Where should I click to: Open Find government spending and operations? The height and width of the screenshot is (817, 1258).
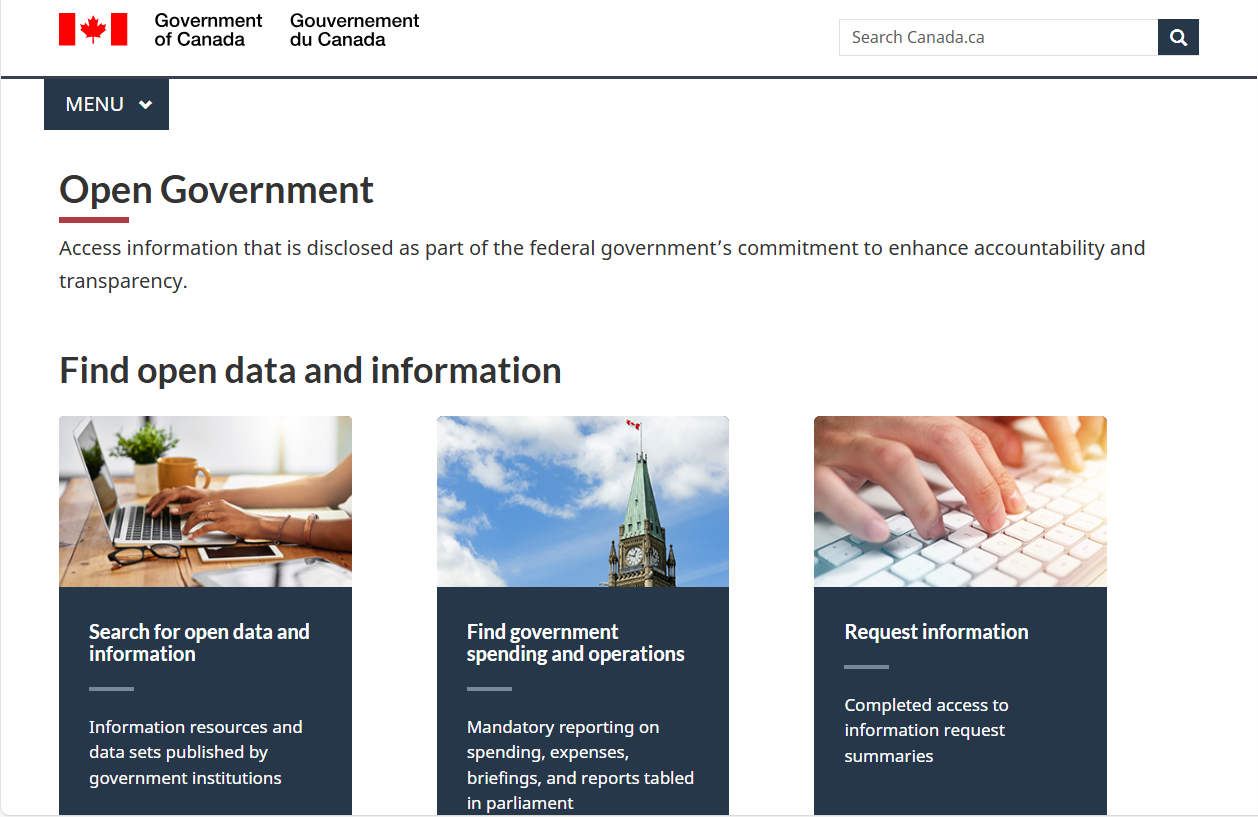pyautogui.click(x=575, y=643)
